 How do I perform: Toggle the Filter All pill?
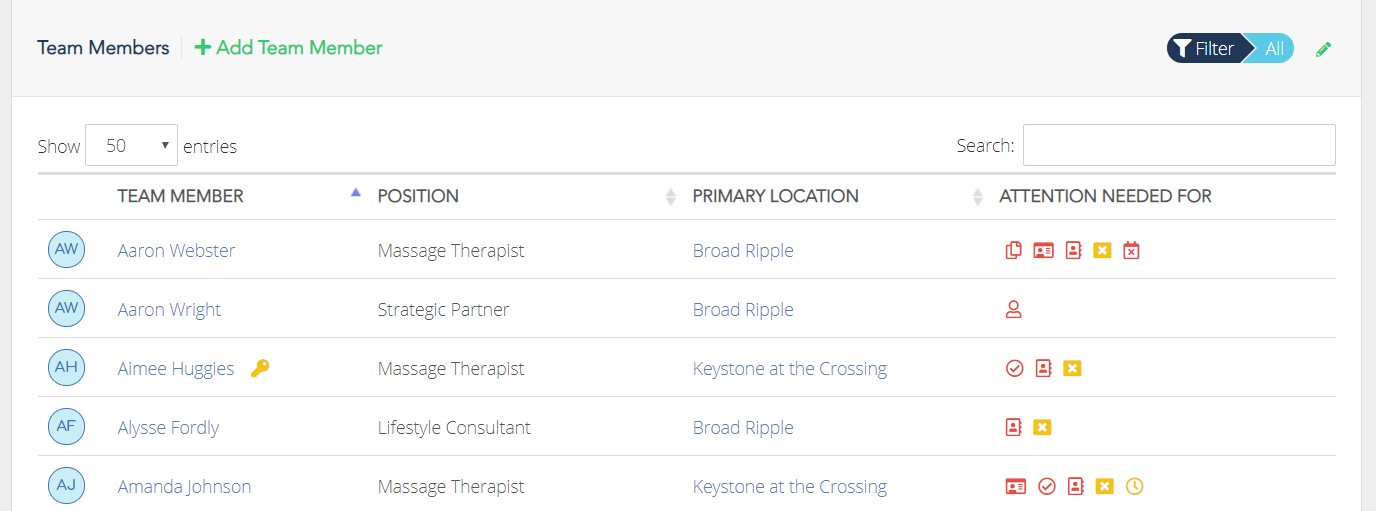pyautogui.click(x=1230, y=48)
